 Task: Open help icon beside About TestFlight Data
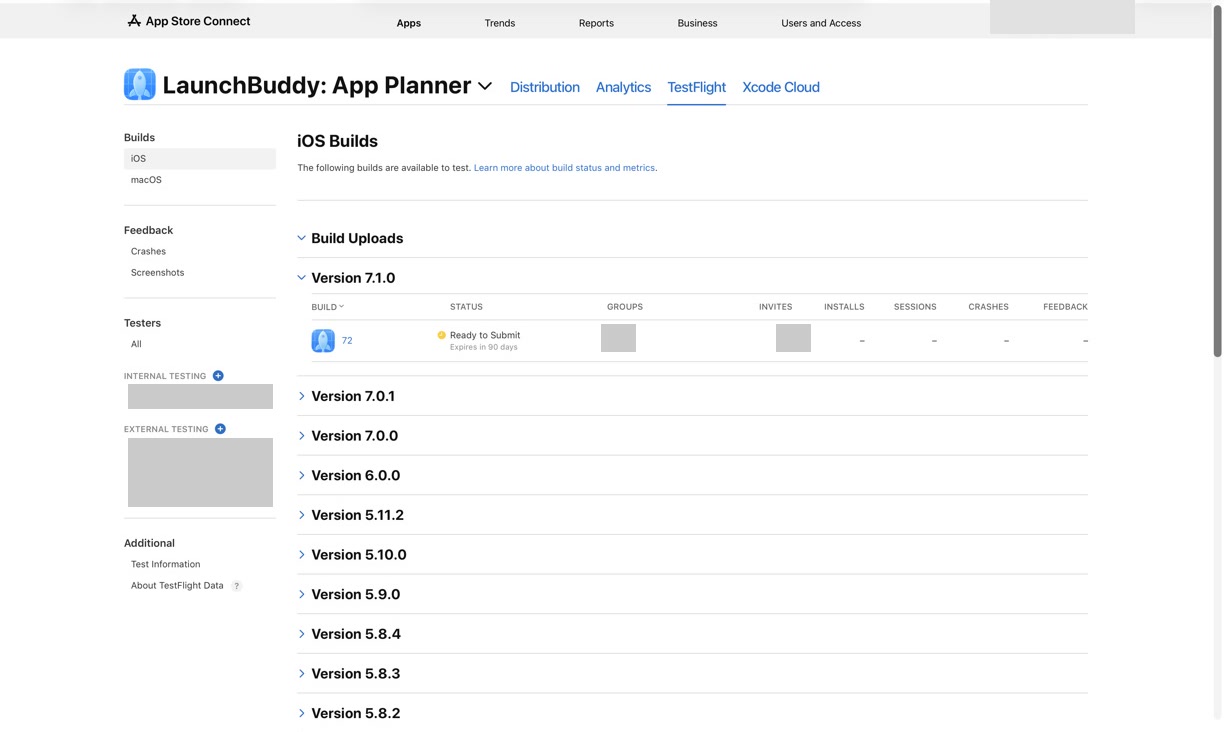coord(237,586)
